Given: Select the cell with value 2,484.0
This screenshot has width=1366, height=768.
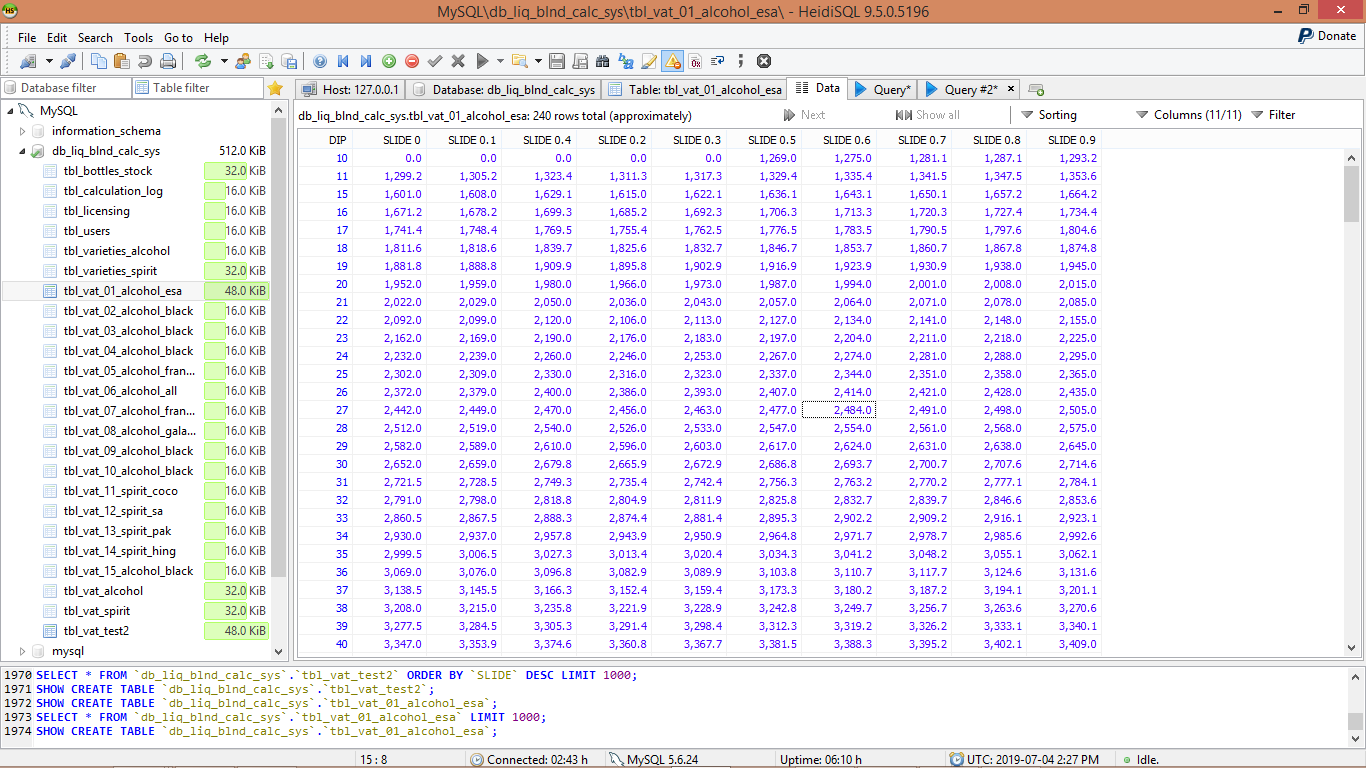Looking at the screenshot, I should point(839,410).
